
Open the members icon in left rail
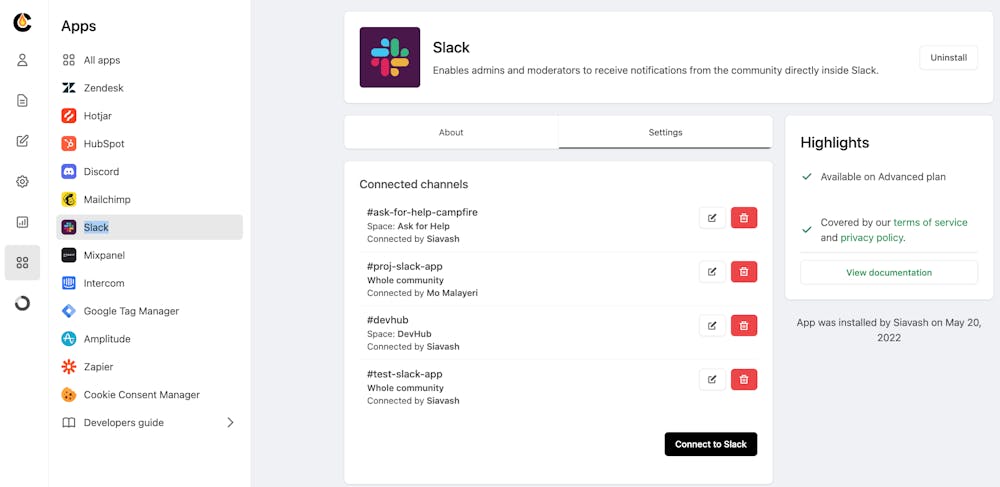point(22,60)
